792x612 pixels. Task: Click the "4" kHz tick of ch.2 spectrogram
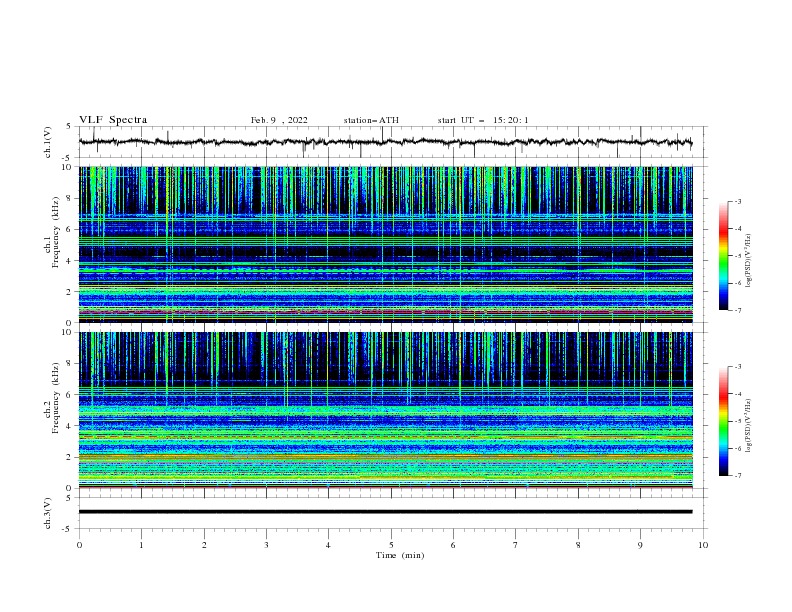(x=69, y=426)
